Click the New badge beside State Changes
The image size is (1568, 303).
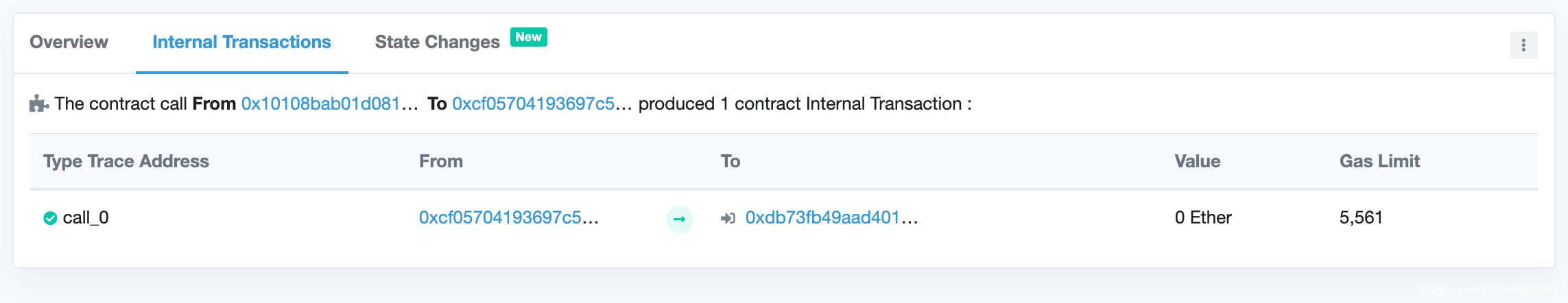tap(528, 37)
